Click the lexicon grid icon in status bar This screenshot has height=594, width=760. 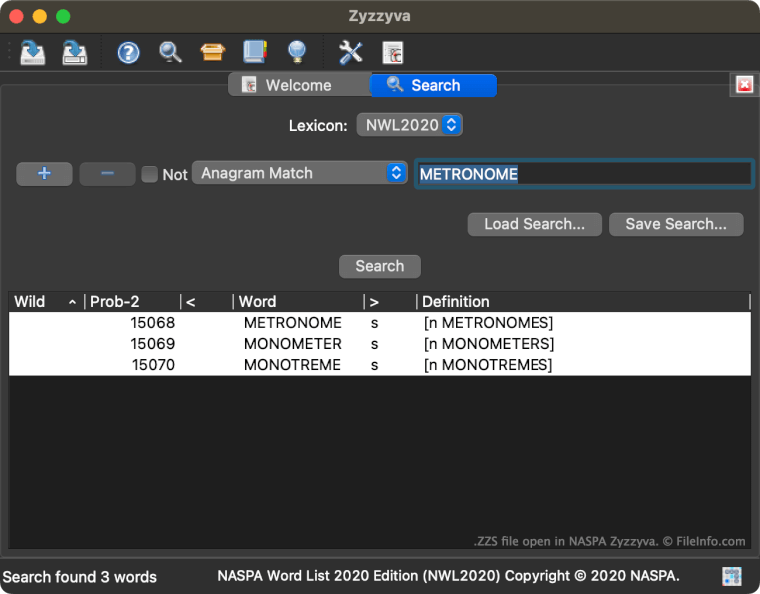point(732,576)
